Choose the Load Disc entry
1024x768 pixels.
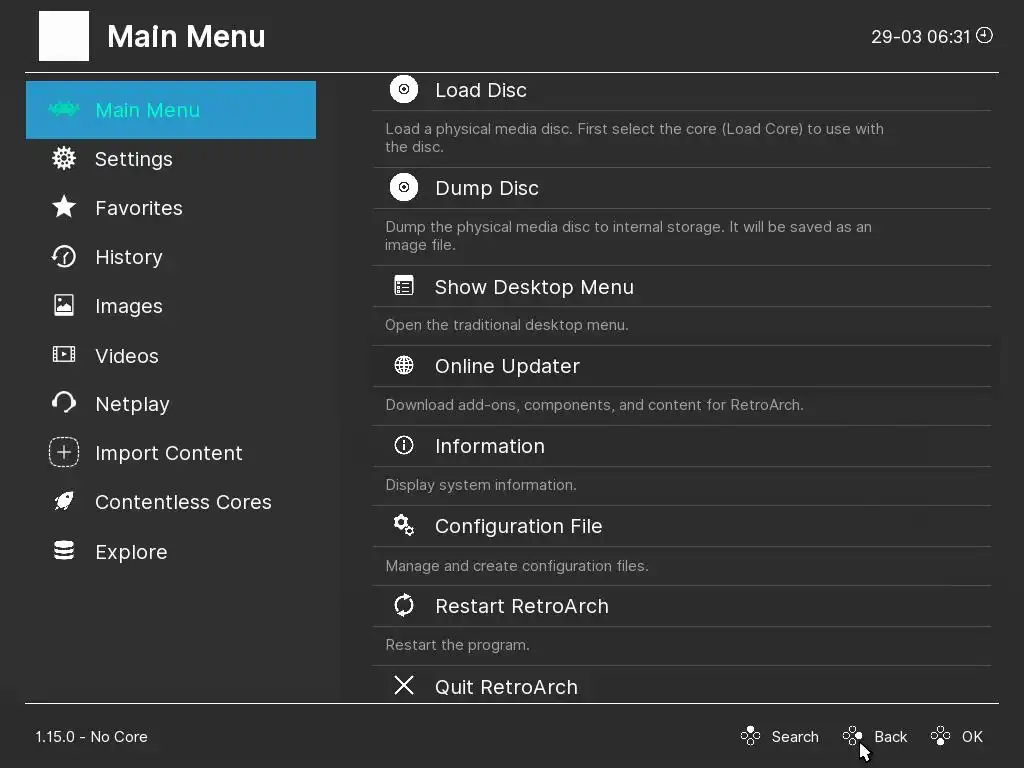coord(682,91)
